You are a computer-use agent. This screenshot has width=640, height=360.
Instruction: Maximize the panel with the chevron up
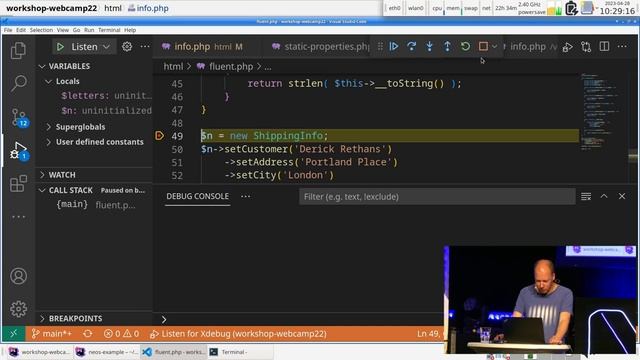(x=604, y=196)
